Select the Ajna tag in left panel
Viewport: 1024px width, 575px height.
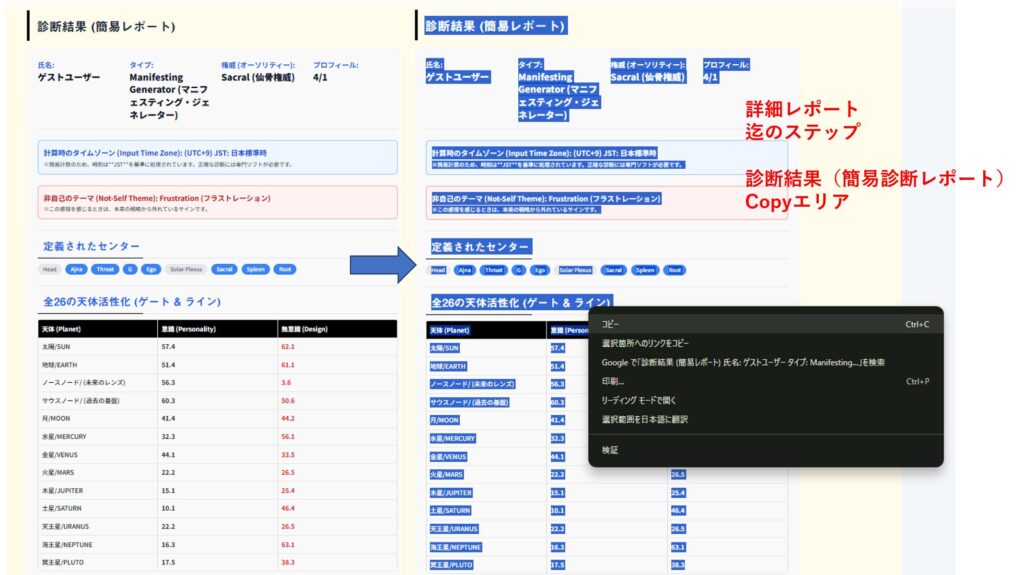click(76, 269)
